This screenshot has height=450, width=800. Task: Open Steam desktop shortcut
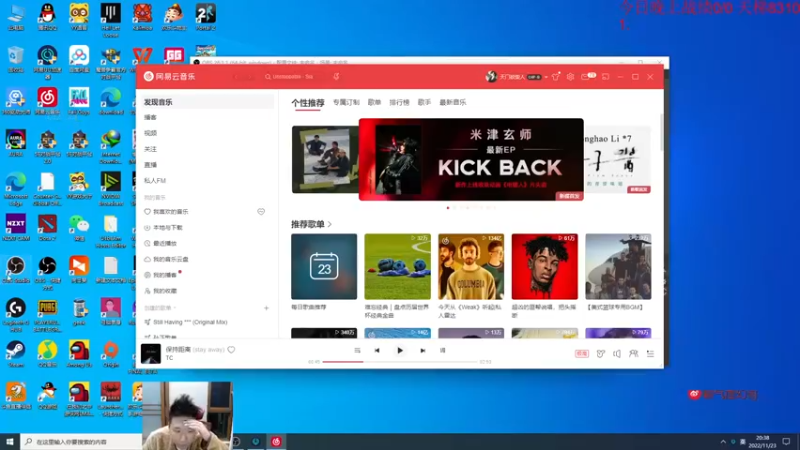(x=16, y=354)
